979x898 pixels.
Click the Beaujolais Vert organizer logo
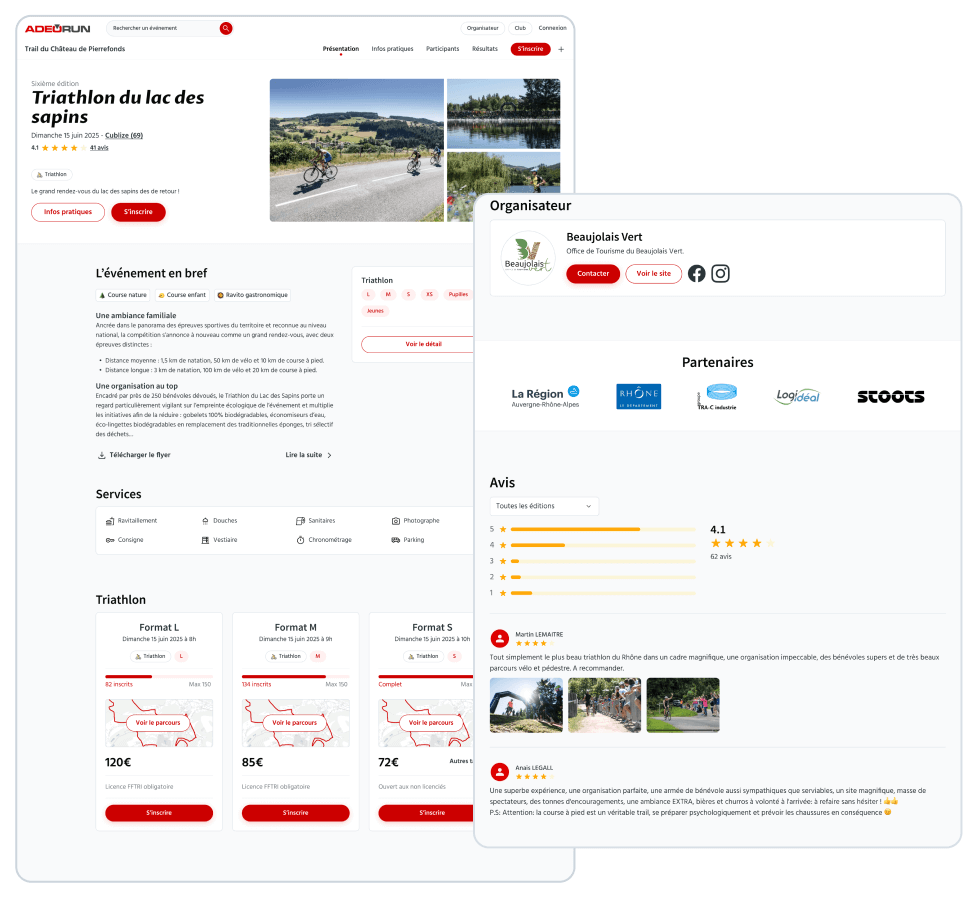[527, 258]
